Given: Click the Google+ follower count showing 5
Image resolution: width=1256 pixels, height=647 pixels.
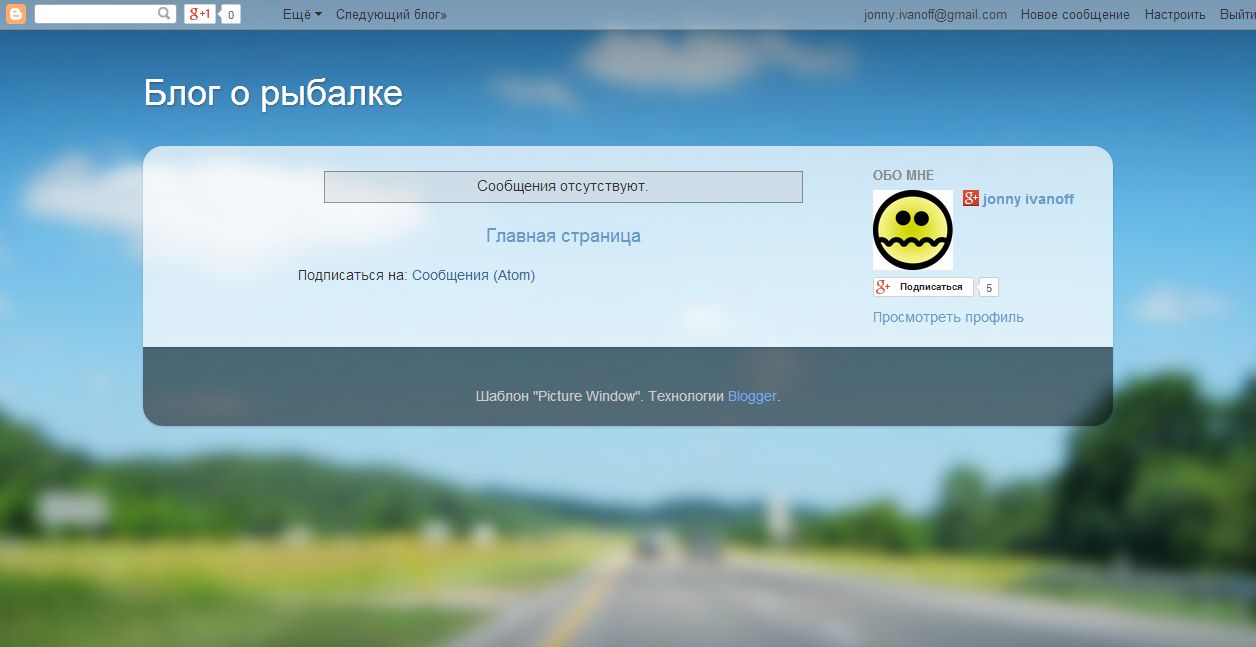Looking at the screenshot, I should pos(989,288).
